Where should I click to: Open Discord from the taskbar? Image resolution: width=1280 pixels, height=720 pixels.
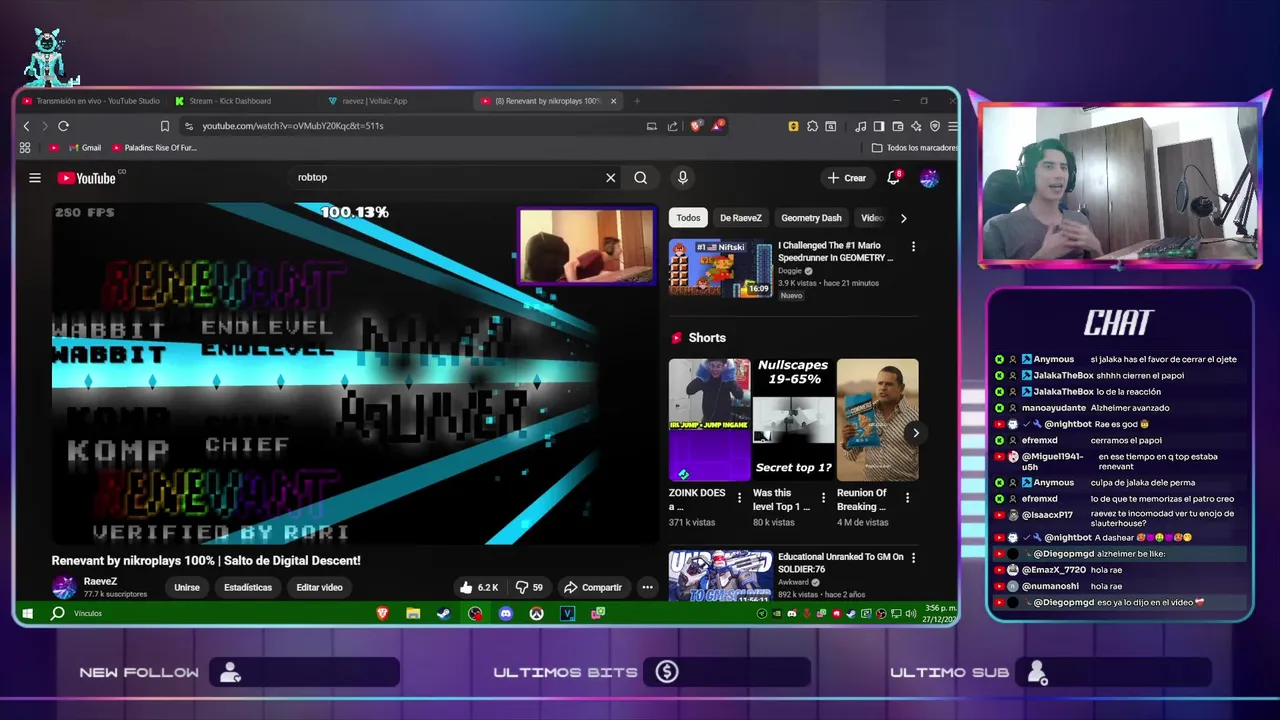[x=506, y=613]
